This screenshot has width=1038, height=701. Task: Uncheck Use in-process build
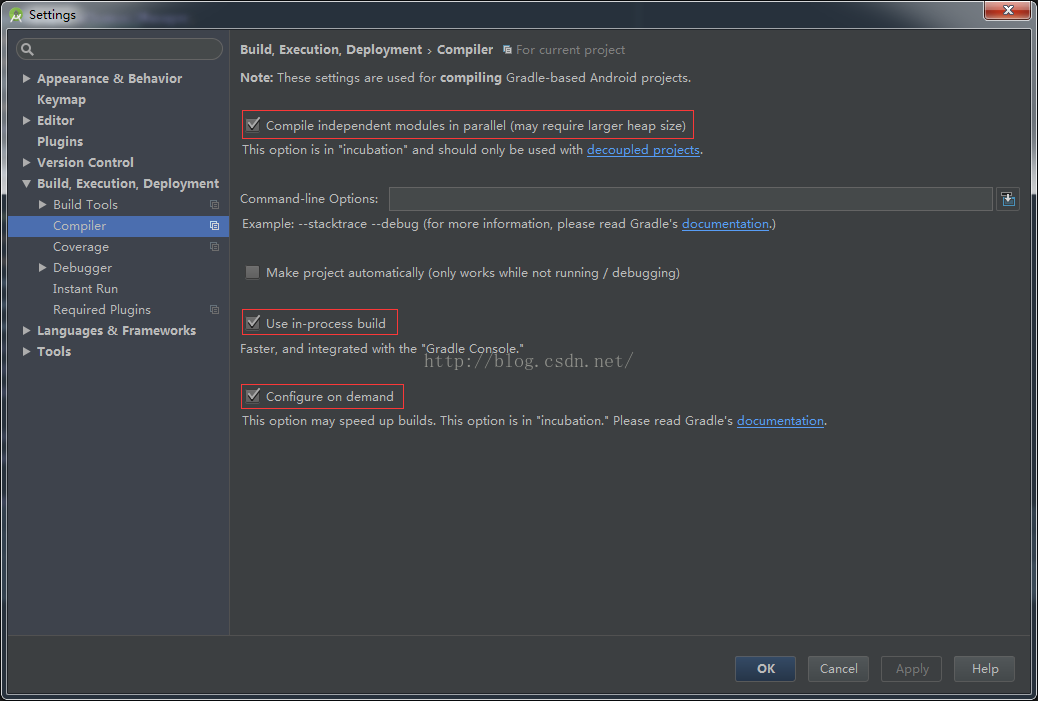click(x=253, y=323)
